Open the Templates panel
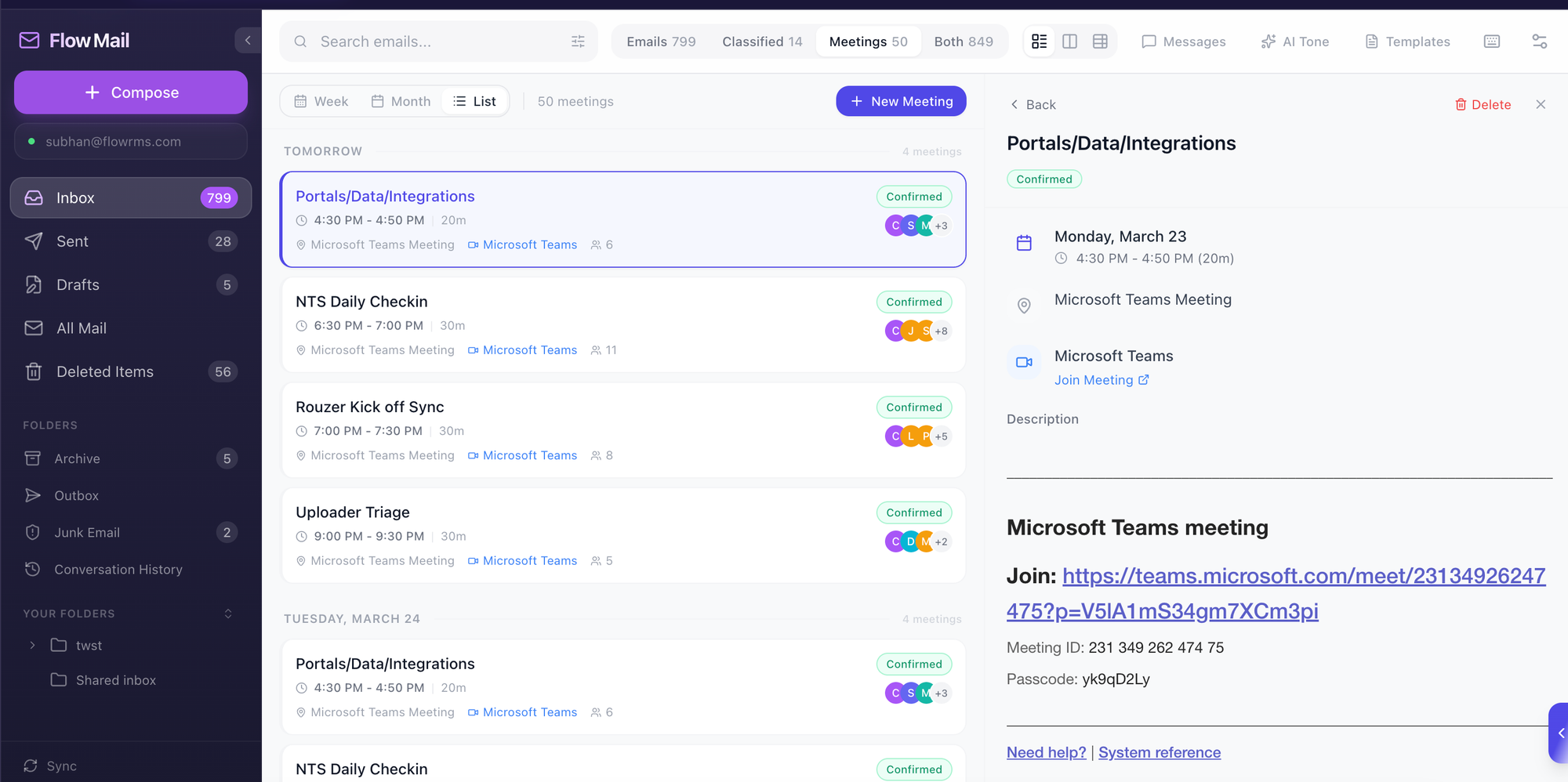The height and width of the screenshot is (782, 1568). 1407,42
